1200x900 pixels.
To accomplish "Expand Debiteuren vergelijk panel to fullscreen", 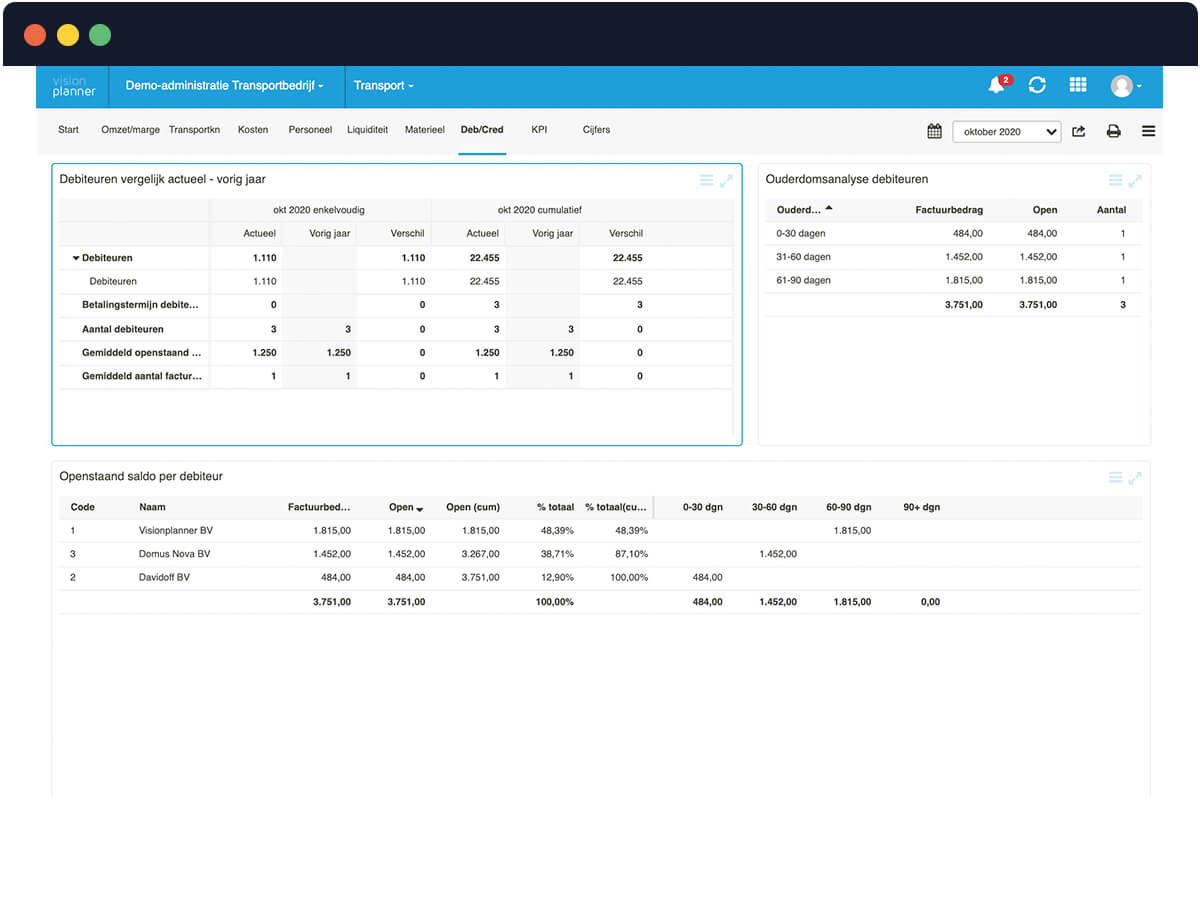I will coord(727,180).
